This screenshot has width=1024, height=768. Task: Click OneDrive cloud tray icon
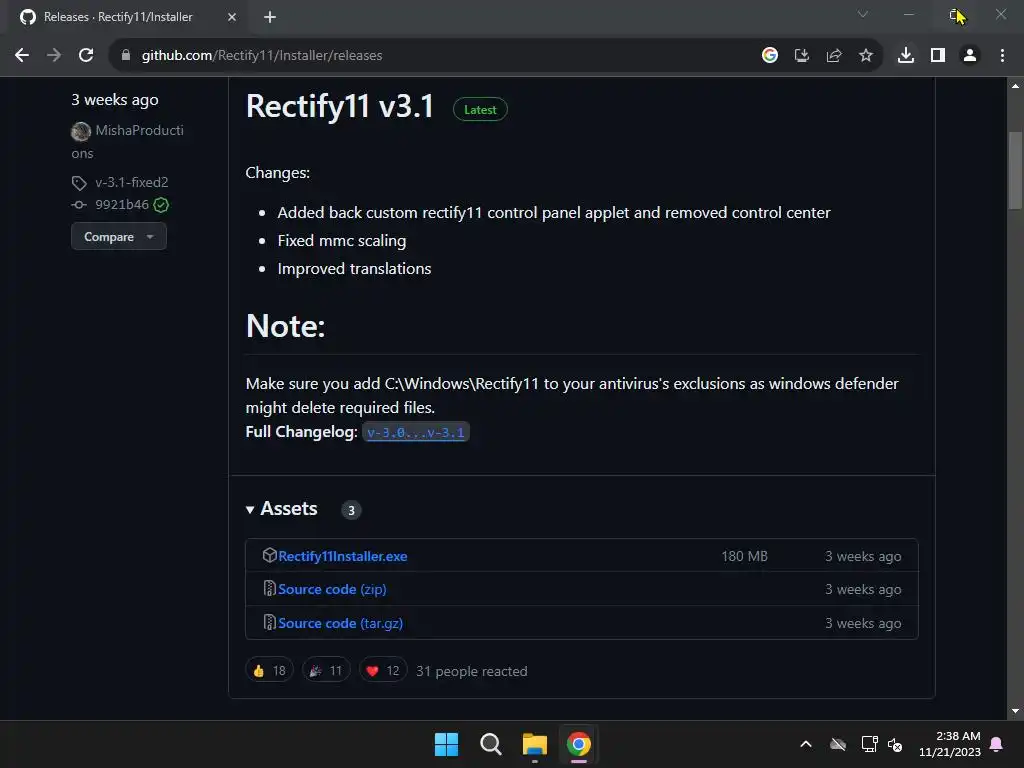tap(838, 744)
